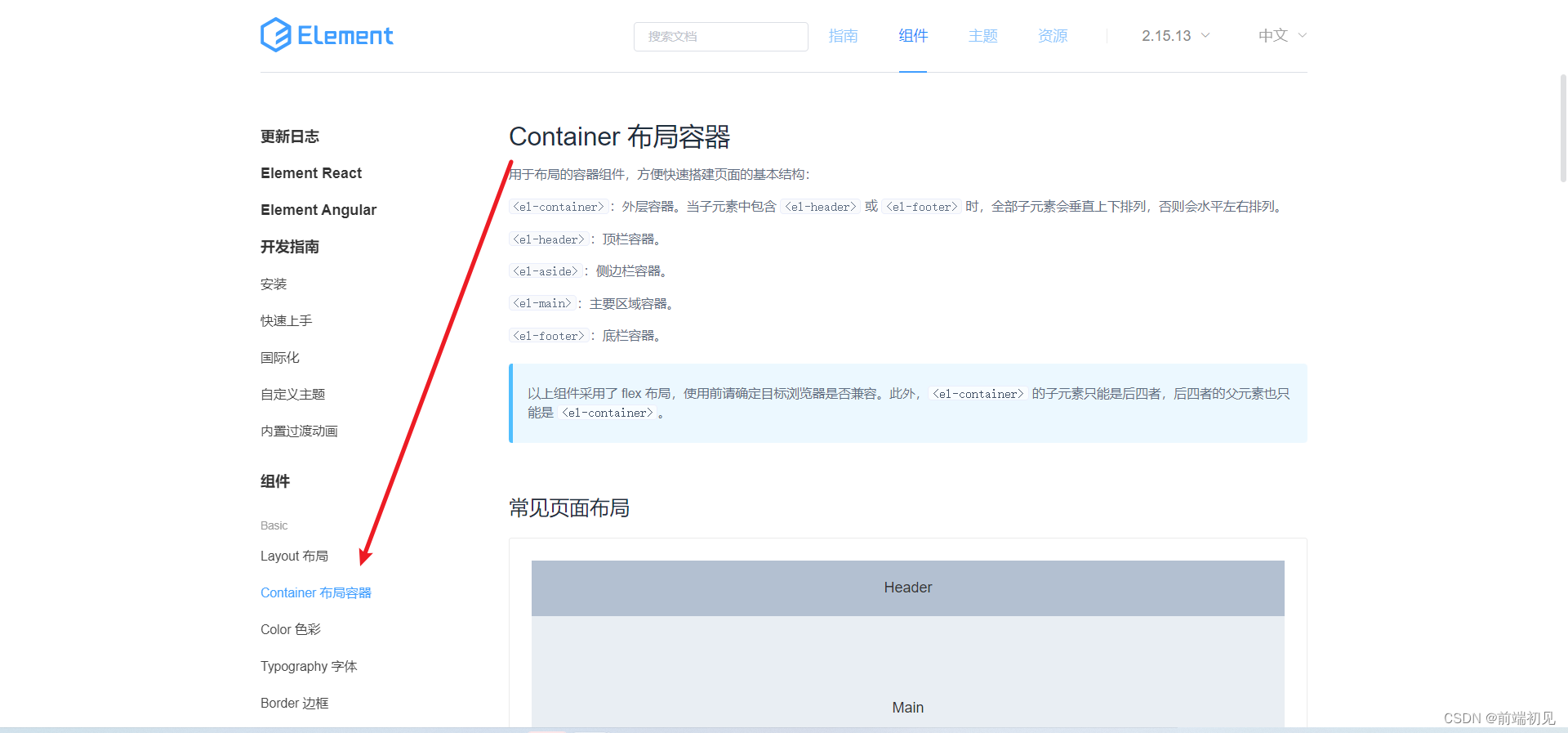Open Element React link

311,173
